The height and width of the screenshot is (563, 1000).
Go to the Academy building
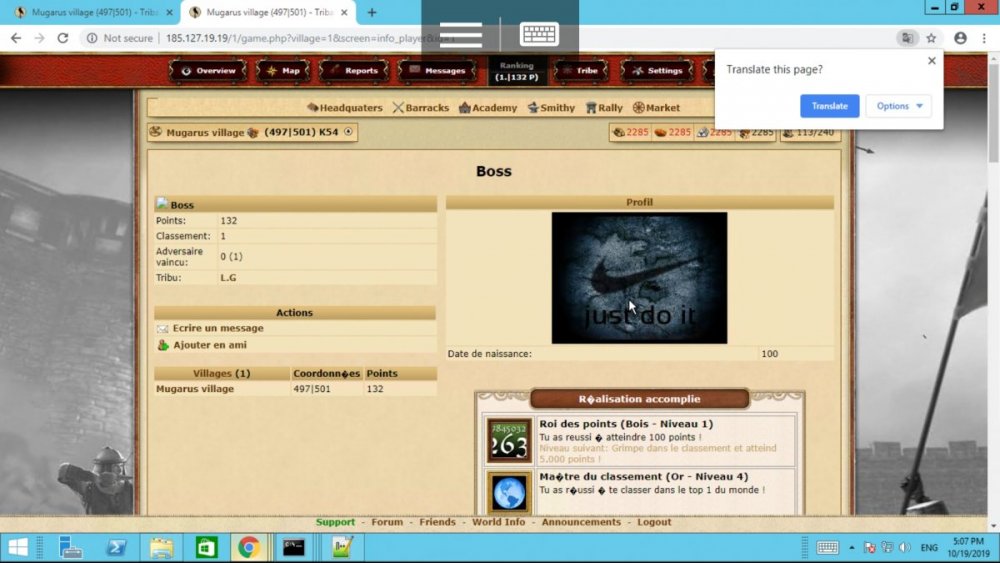488,108
